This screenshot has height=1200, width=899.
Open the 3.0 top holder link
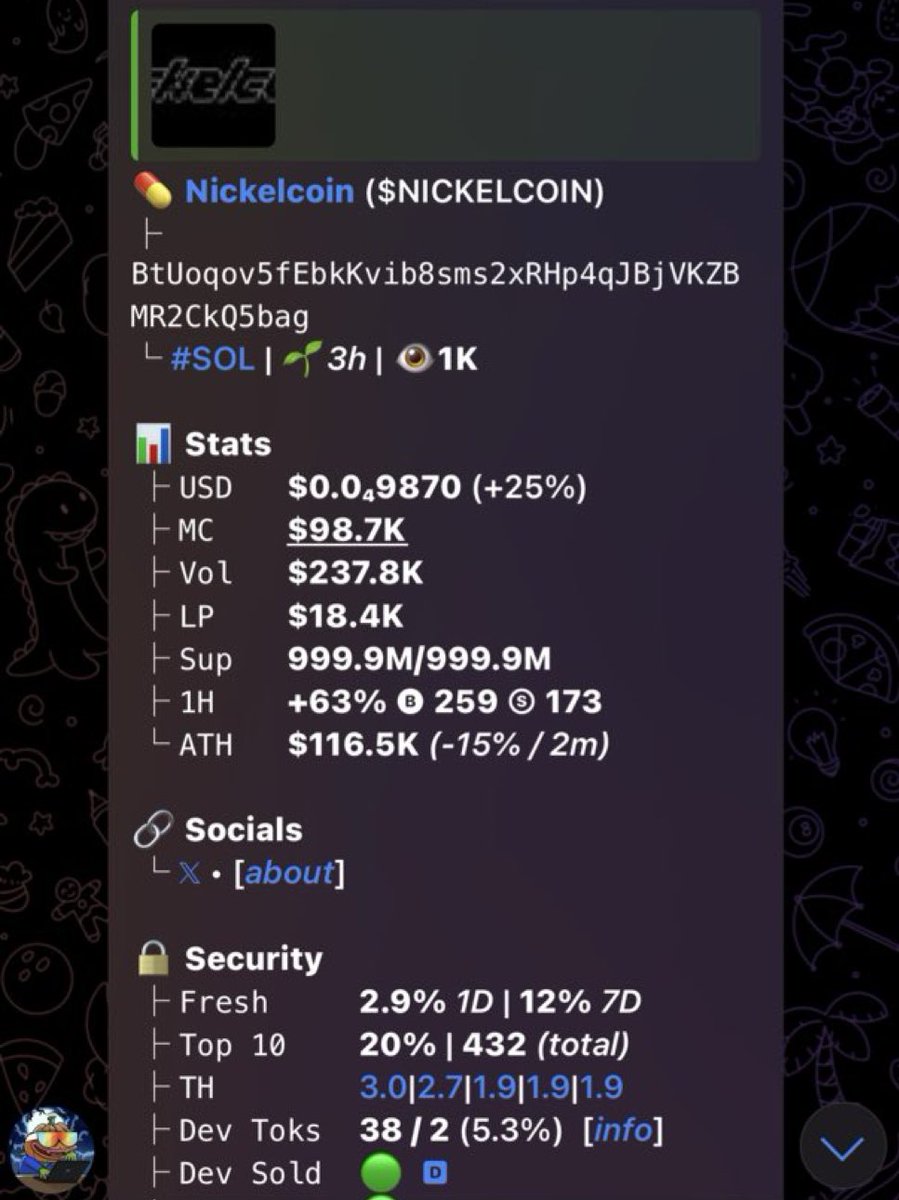tap(380, 1087)
